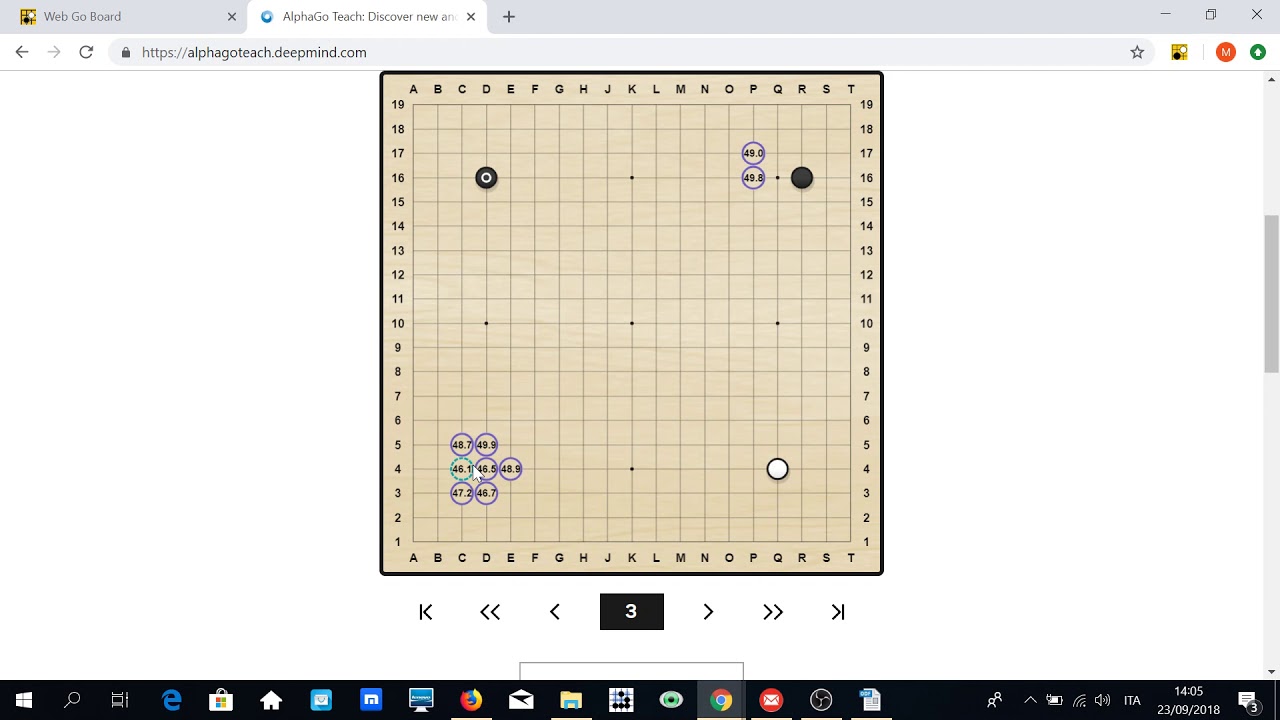Click the black stone at R16
Viewport: 1280px width, 720px height.
802,178
